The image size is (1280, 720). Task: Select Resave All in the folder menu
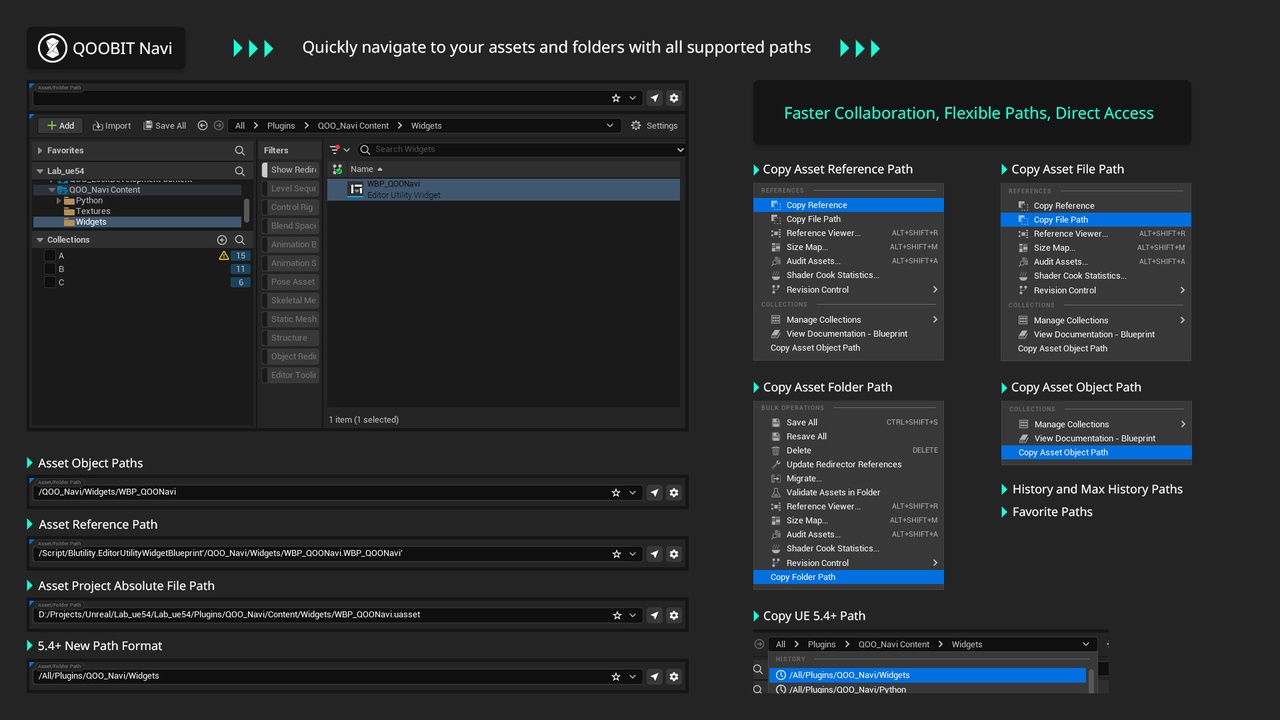(848, 437)
